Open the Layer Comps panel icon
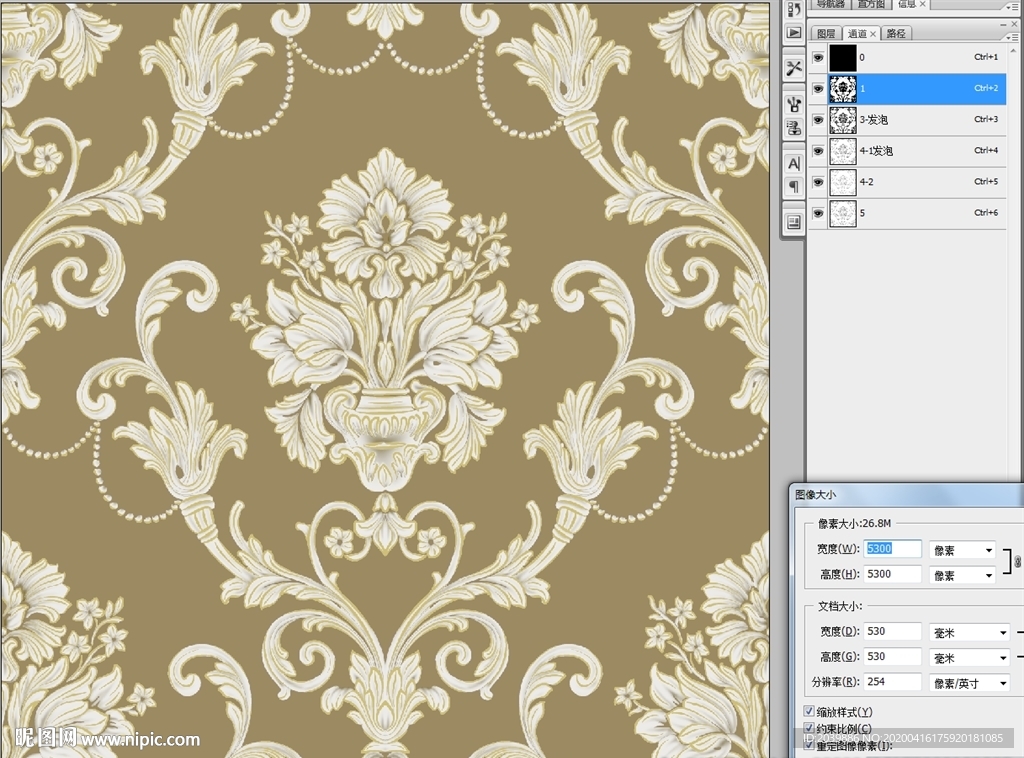Viewport: 1024px width, 758px height. tap(794, 222)
